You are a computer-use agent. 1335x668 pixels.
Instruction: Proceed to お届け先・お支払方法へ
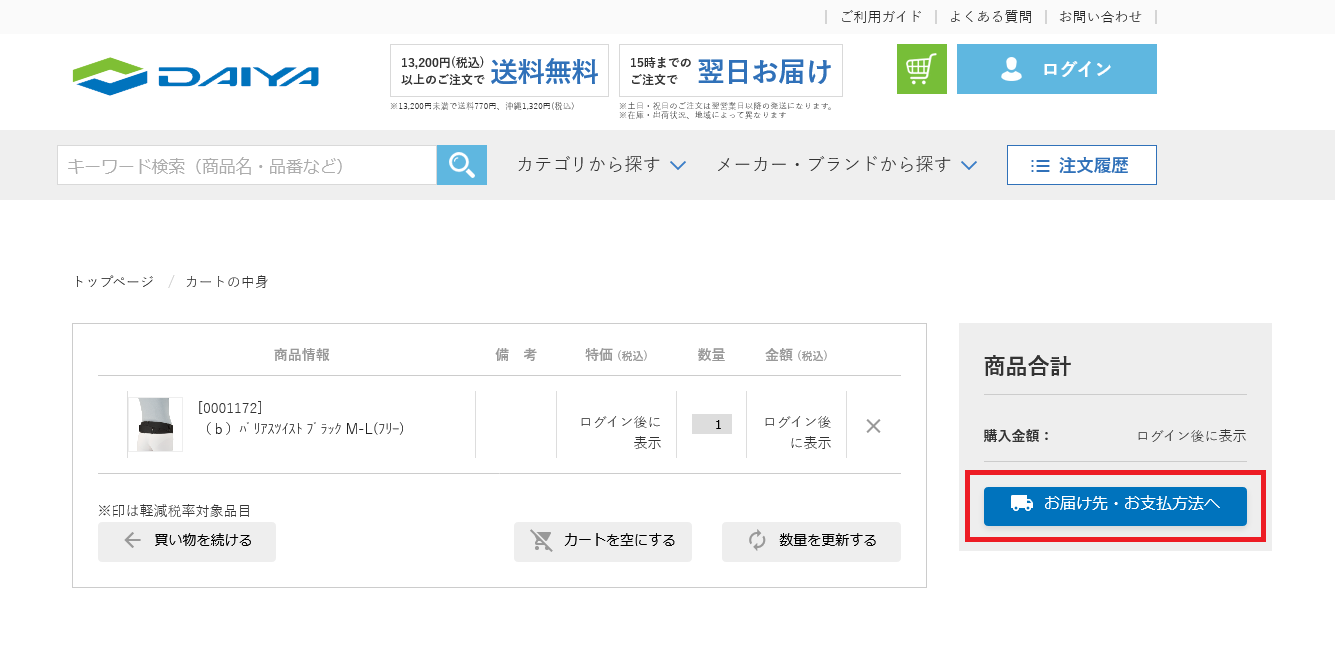pyautogui.click(x=1115, y=505)
